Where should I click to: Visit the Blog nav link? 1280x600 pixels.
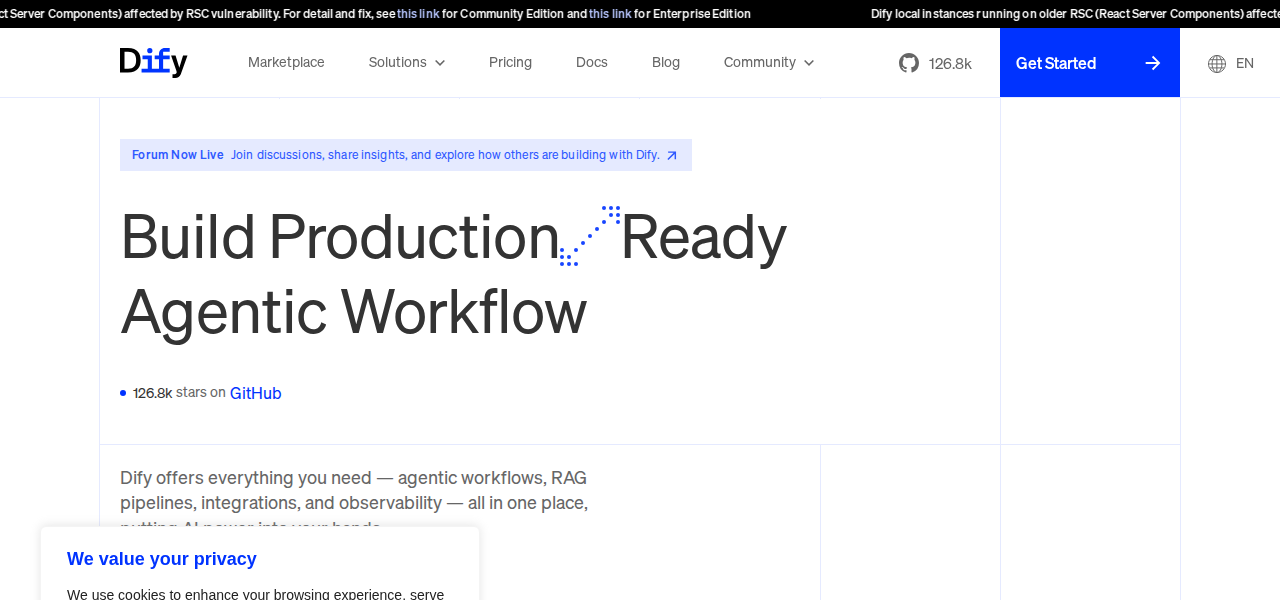pos(665,62)
